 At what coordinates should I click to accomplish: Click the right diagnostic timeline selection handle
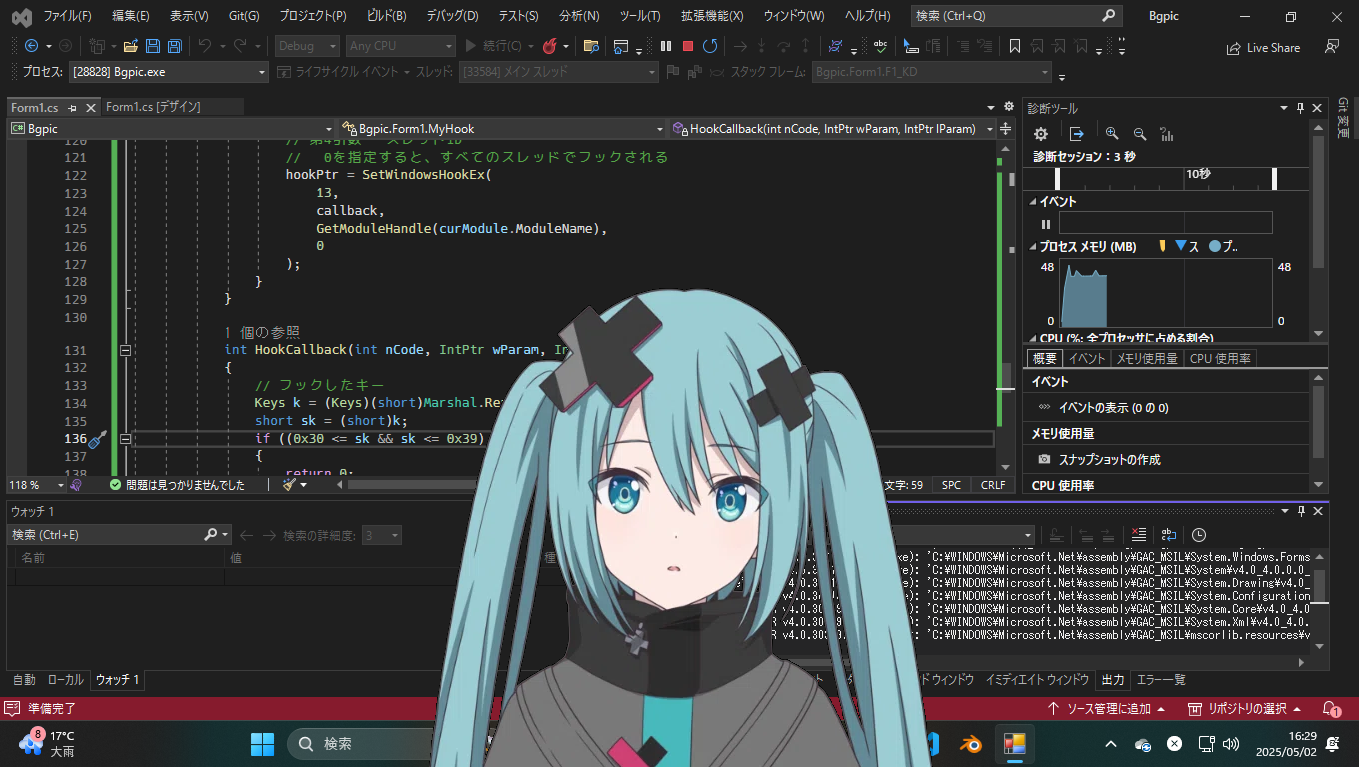click(1274, 179)
